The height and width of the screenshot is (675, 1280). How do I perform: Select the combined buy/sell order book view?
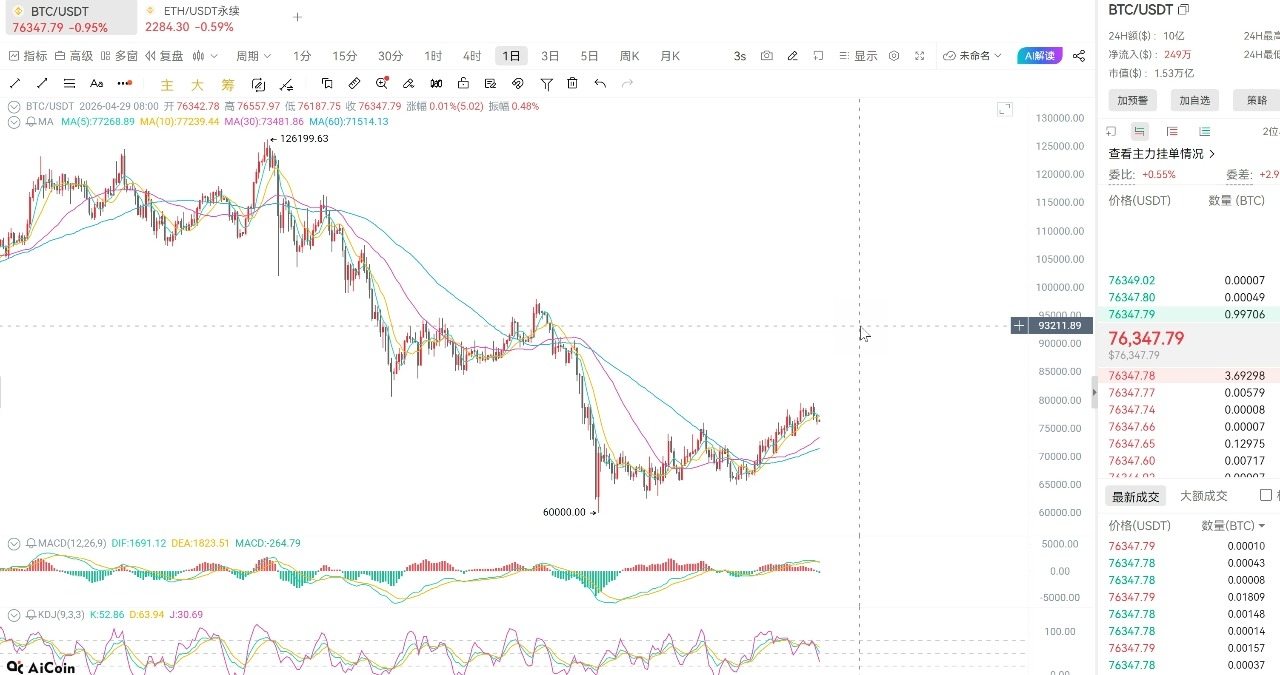tap(1140, 131)
